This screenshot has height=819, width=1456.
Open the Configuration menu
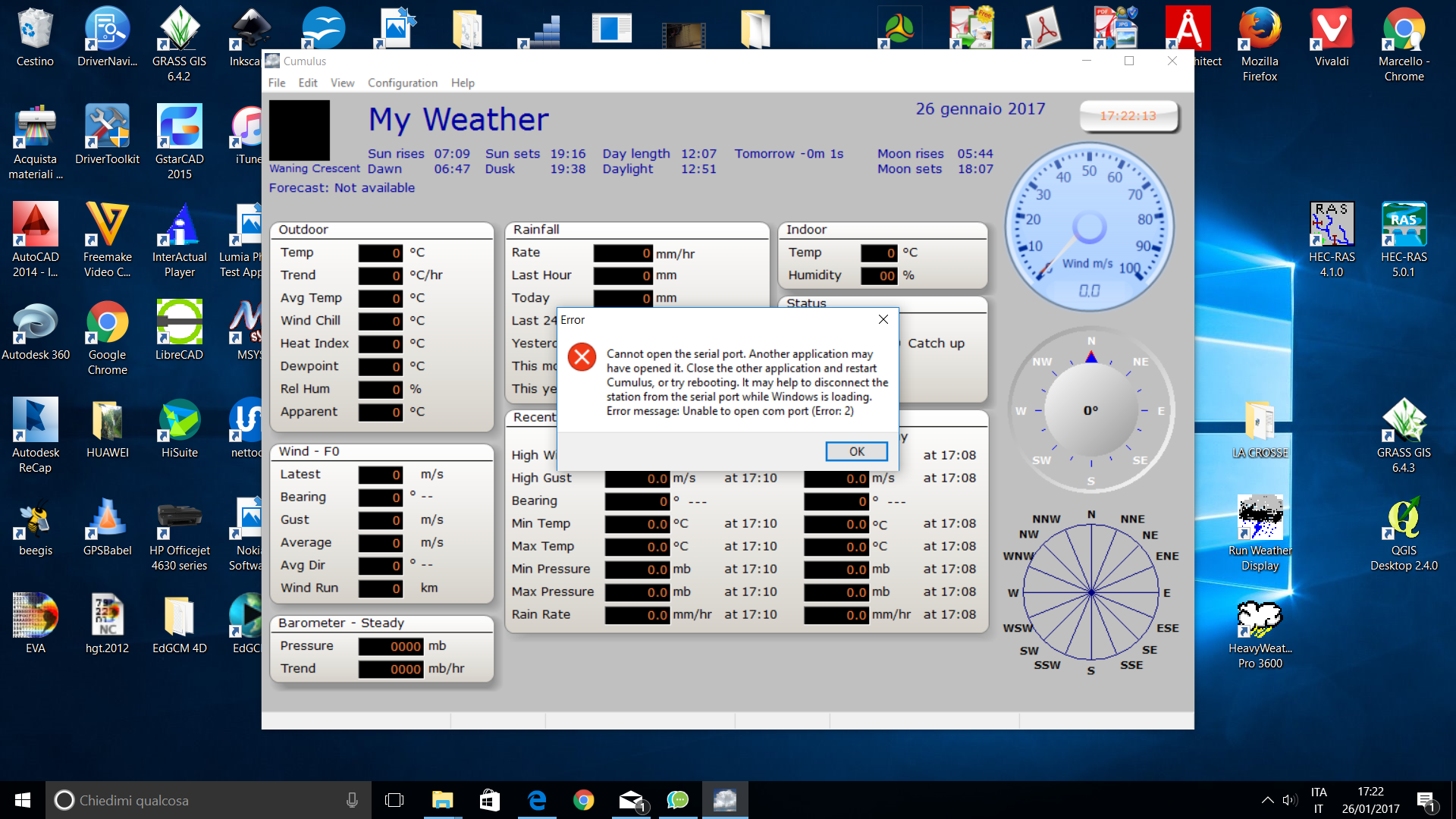[402, 83]
